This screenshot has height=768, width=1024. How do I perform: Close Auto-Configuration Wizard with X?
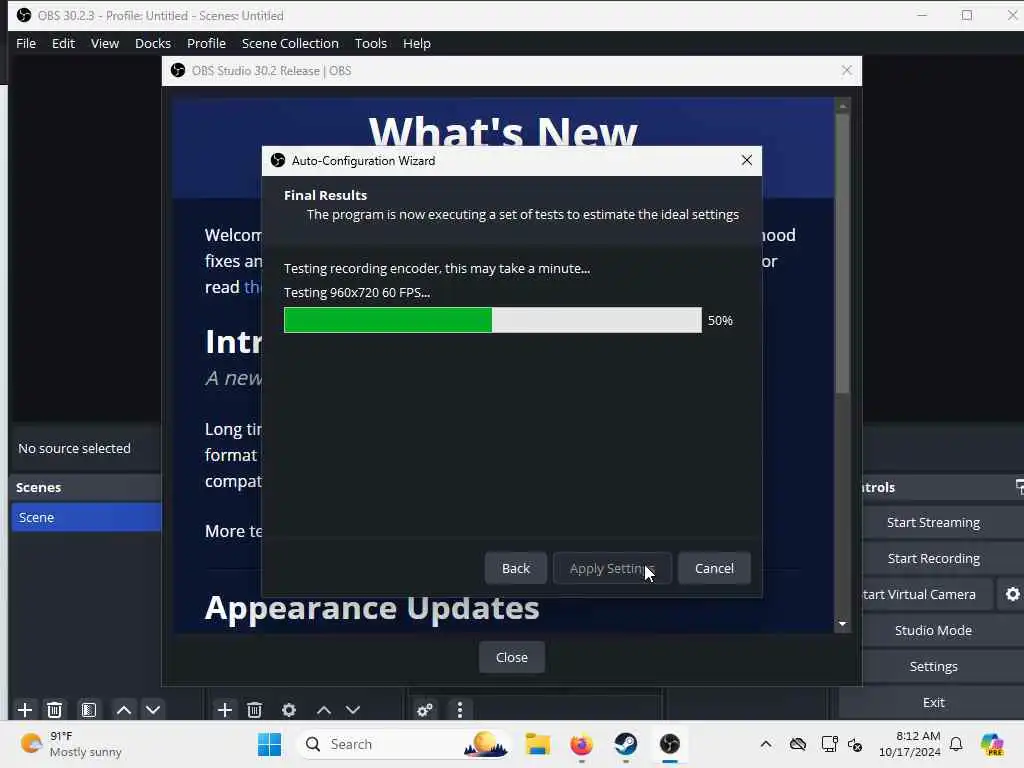747,161
